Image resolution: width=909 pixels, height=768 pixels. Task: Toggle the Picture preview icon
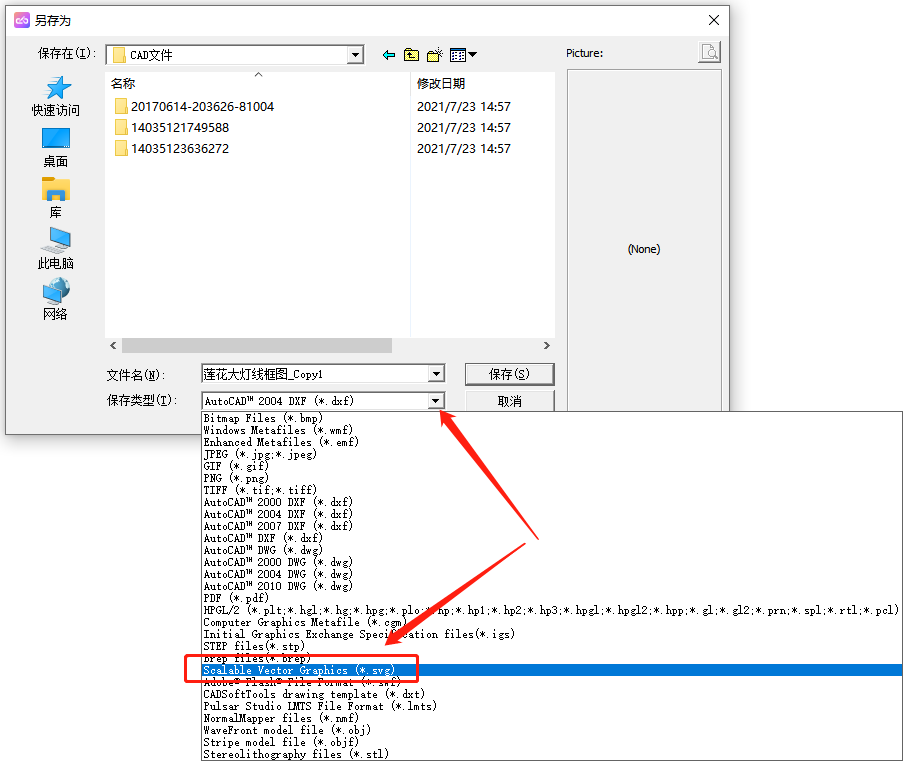pos(709,53)
